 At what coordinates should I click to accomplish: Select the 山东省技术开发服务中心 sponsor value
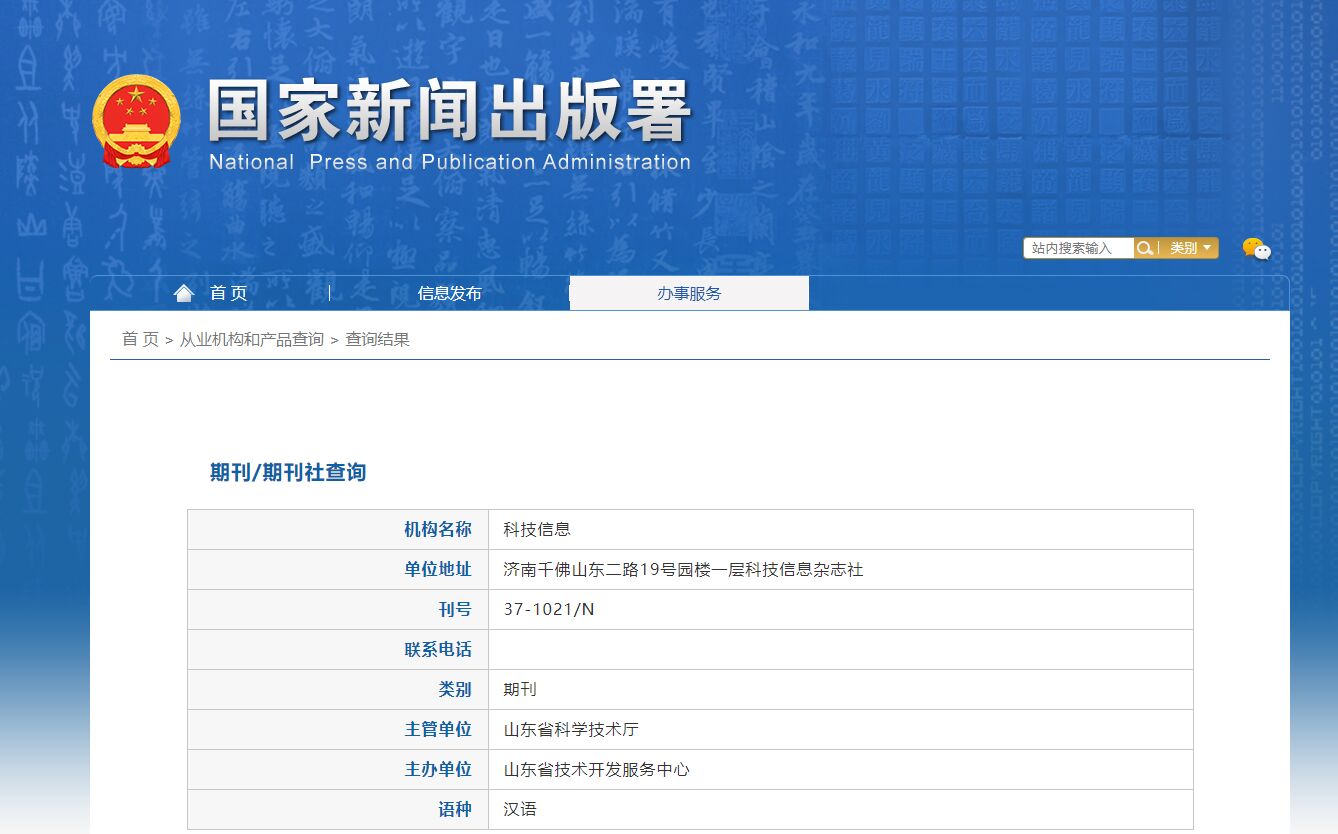pos(596,769)
